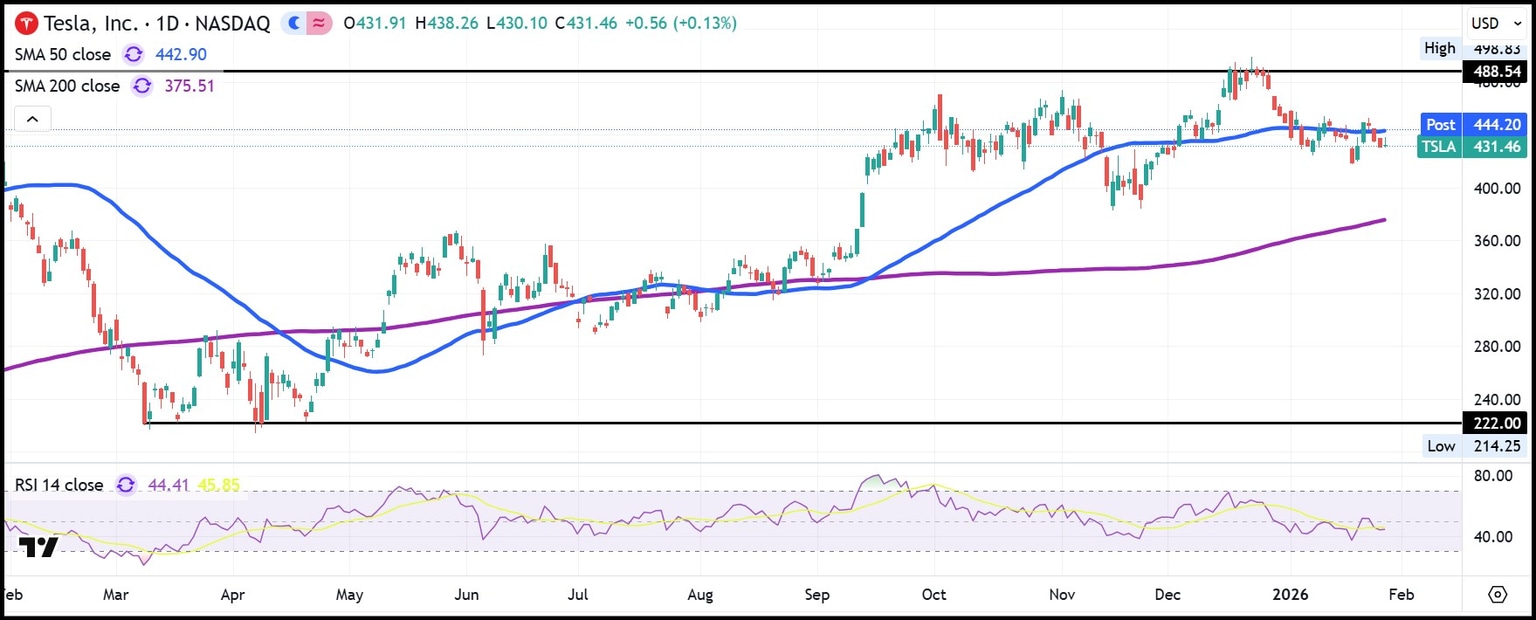Click the SMA 50 close legend text

pyautogui.click(x=62, y=55)
